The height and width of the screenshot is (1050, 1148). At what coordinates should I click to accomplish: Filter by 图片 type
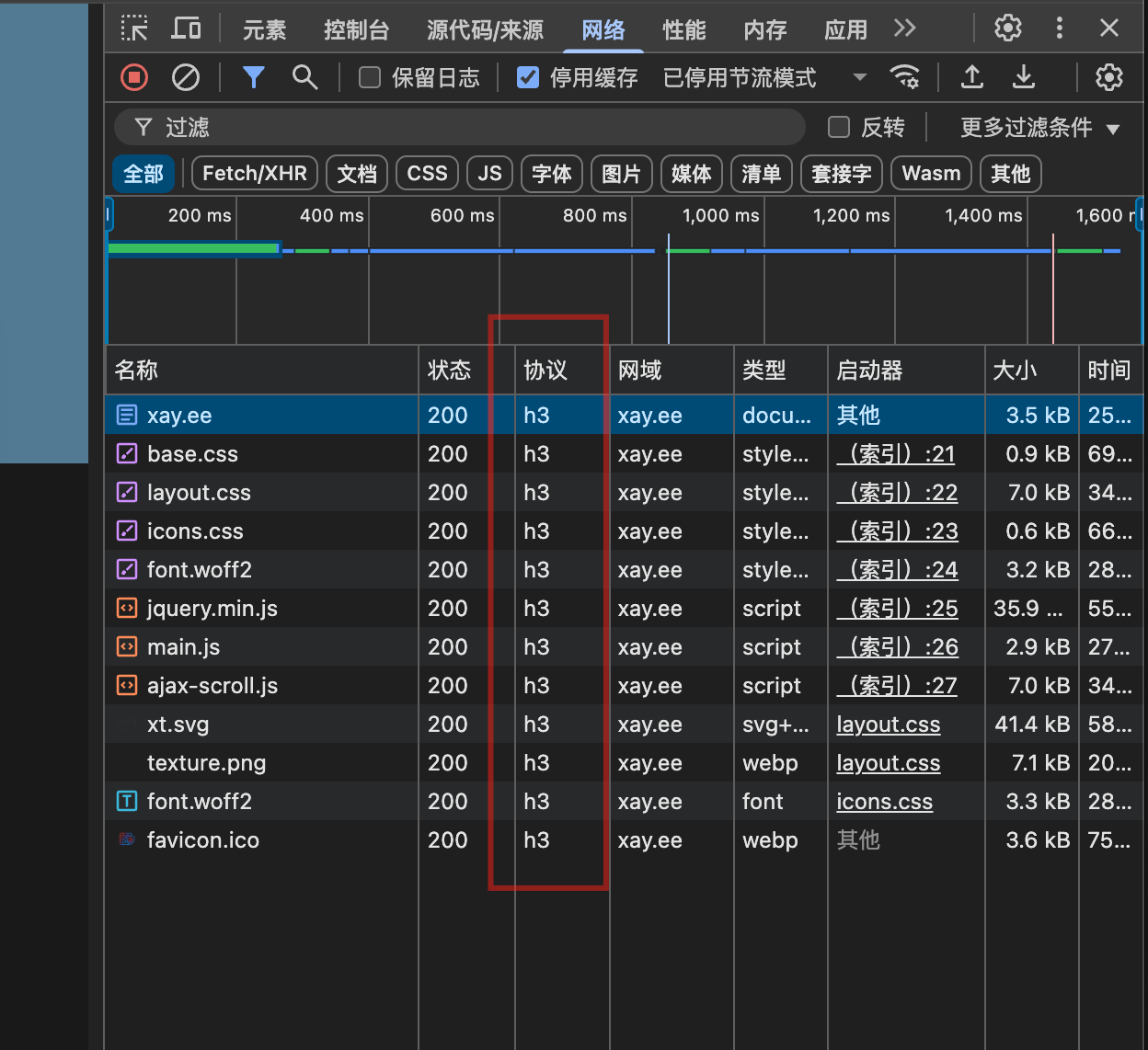click(x=622, y=174)
